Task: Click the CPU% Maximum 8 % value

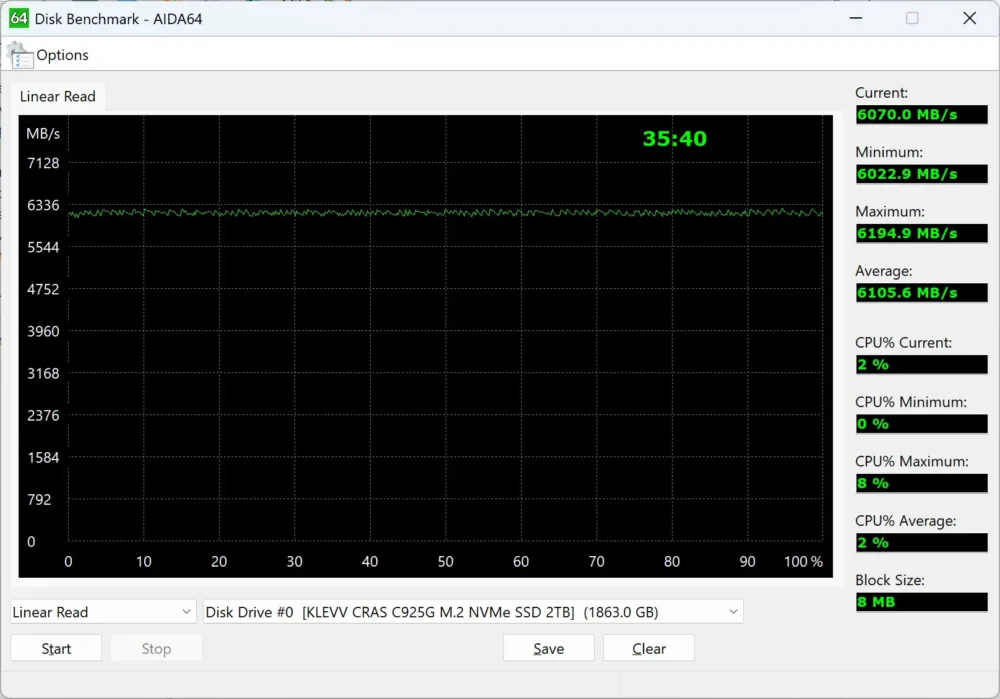Action: (921, 483)
